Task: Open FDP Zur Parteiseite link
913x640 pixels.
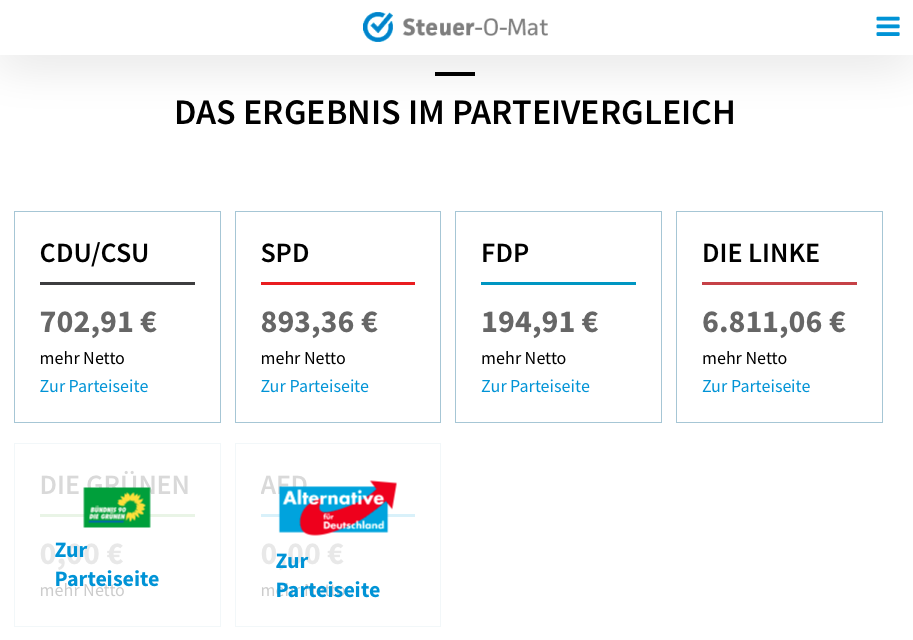Action: [535, 386]
